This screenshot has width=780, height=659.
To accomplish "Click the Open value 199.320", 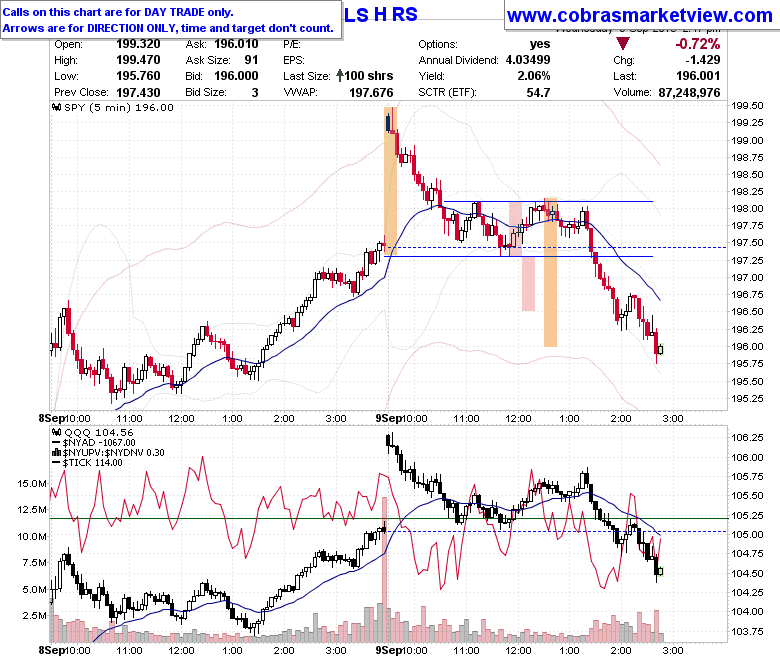I will (138, 44).
